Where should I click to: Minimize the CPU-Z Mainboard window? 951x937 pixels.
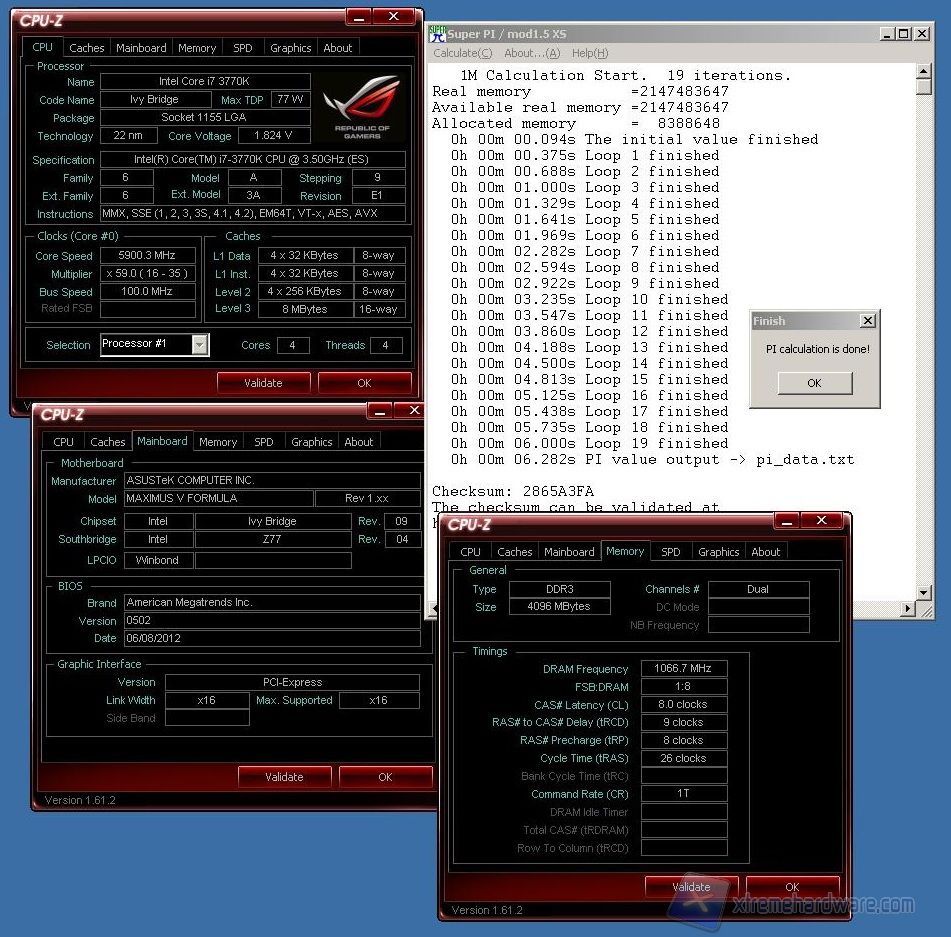click(x=380, y=410)
